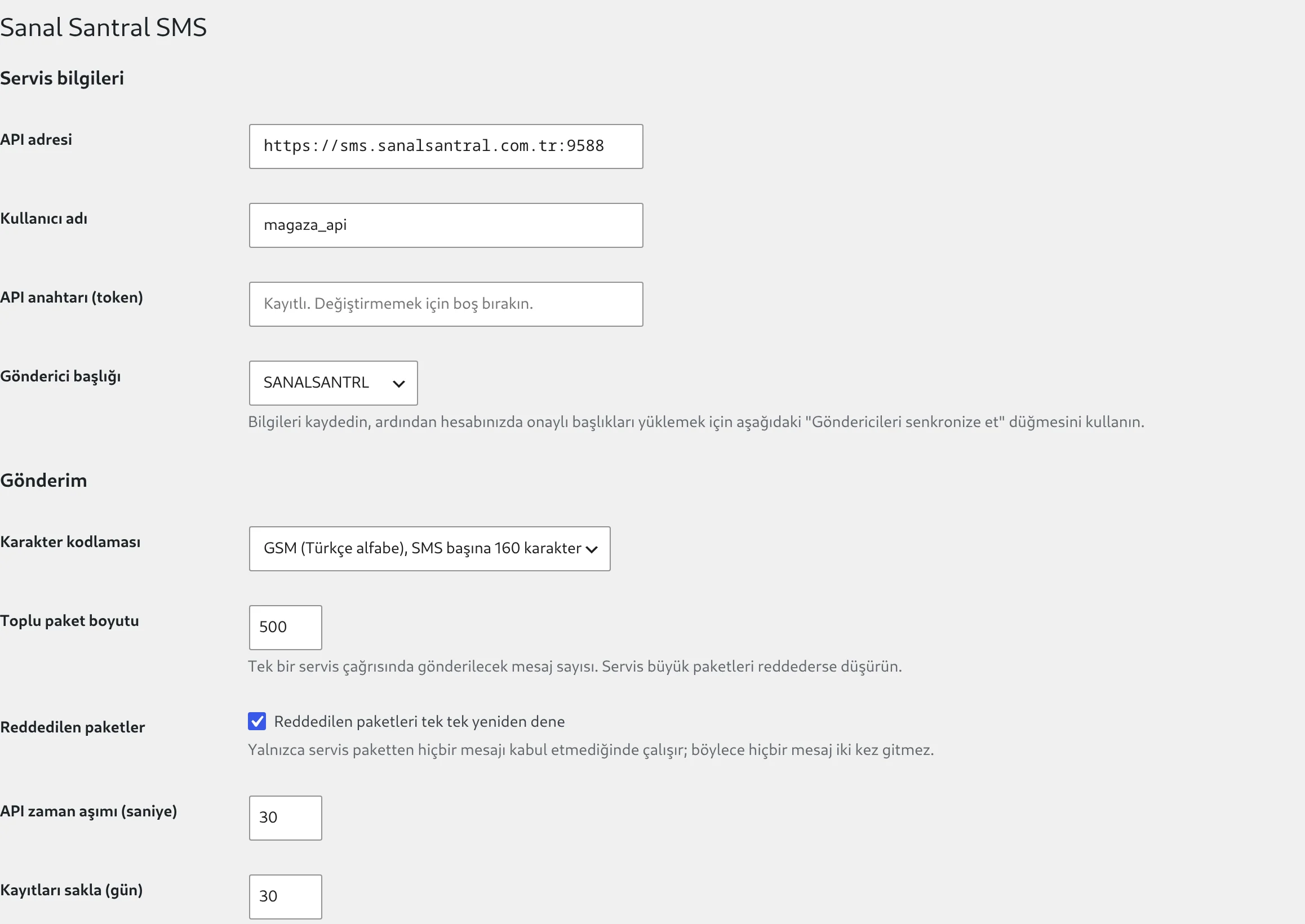
Task: Click the Reddedilen paketler row label
Action: click(73, 727)
